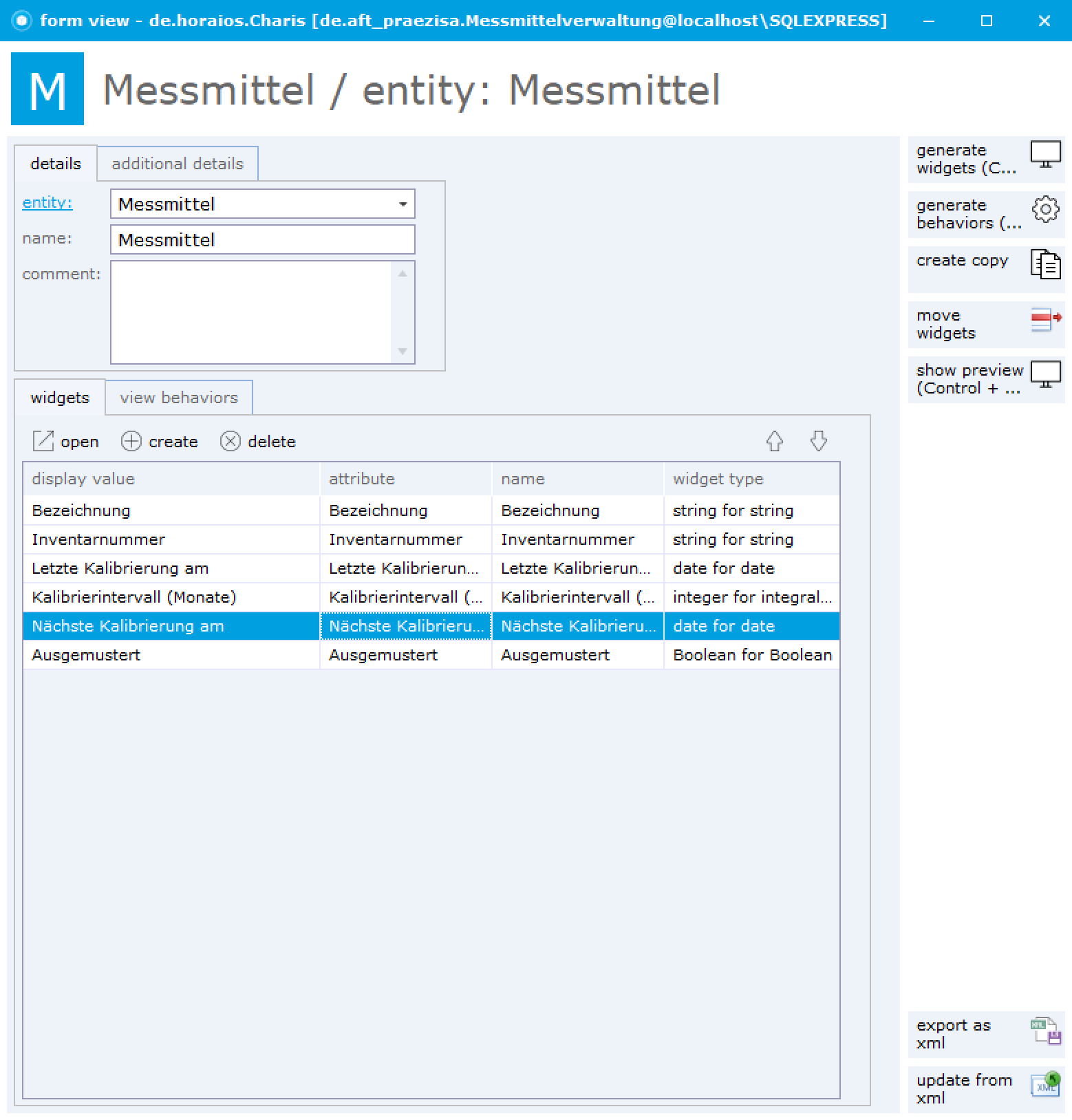This screenshot has width=1072, height=1120.
Task: Click the create copy documents icon
Action: click(x=1045, y=264)
